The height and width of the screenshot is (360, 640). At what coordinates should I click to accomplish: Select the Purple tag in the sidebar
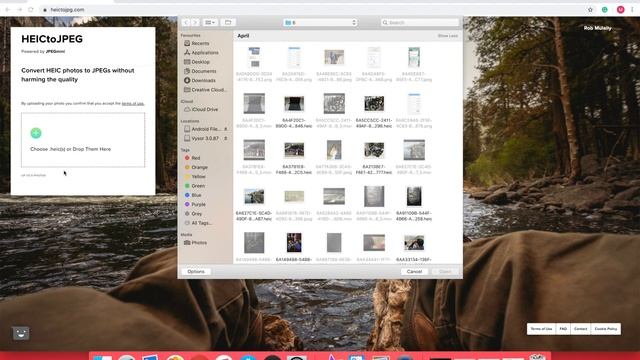click(195, 204)
